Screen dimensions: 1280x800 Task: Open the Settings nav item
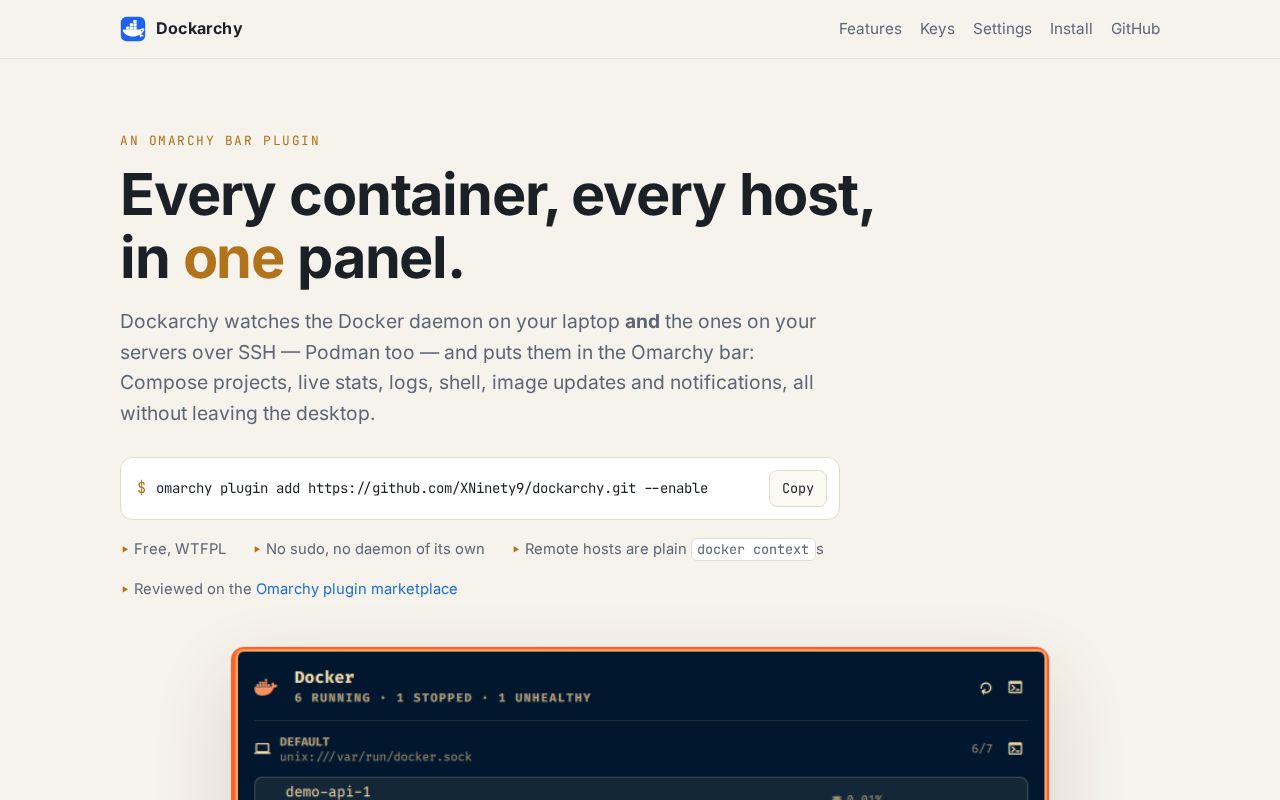(x=1002, y=29)
